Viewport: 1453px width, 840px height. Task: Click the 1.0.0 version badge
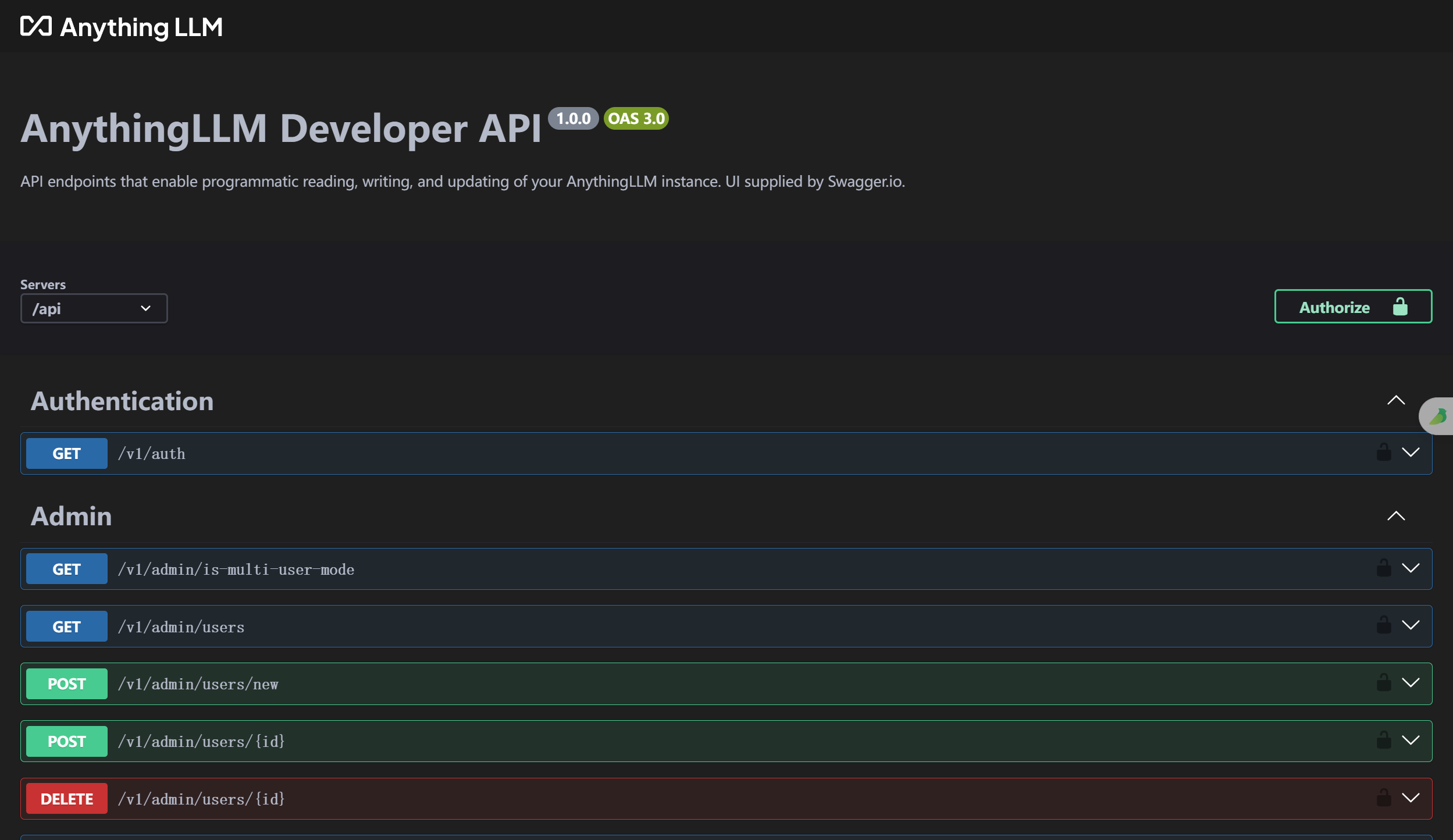pyautogui.click(x=574, y=119)
